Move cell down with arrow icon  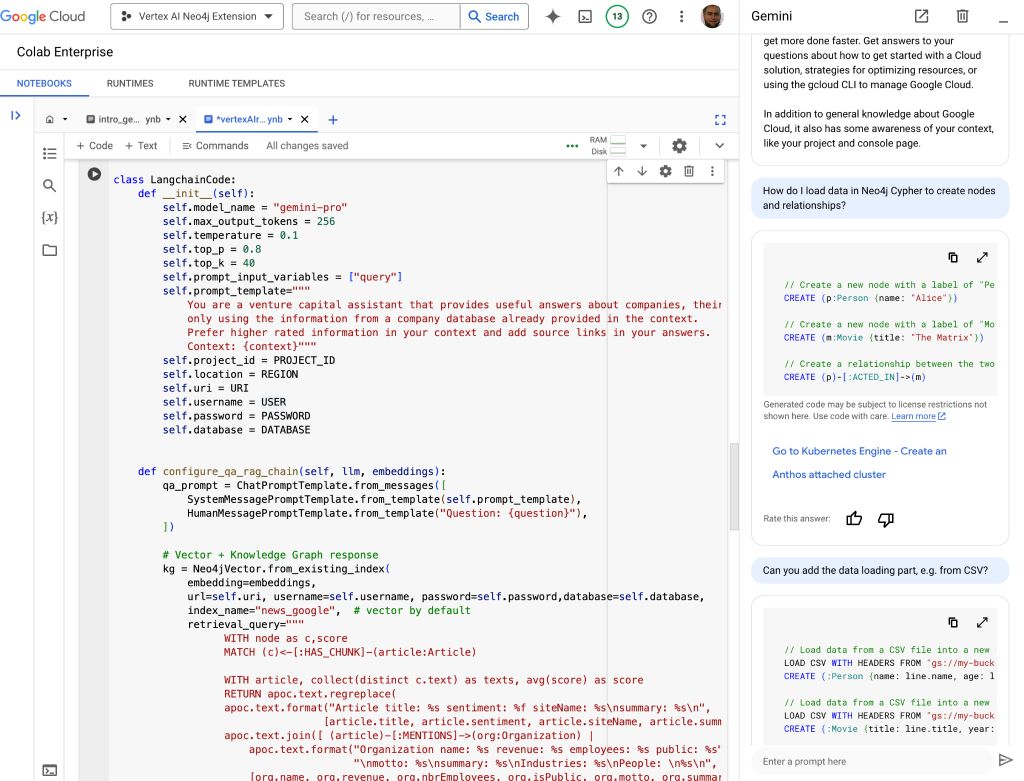click(642, 171)
